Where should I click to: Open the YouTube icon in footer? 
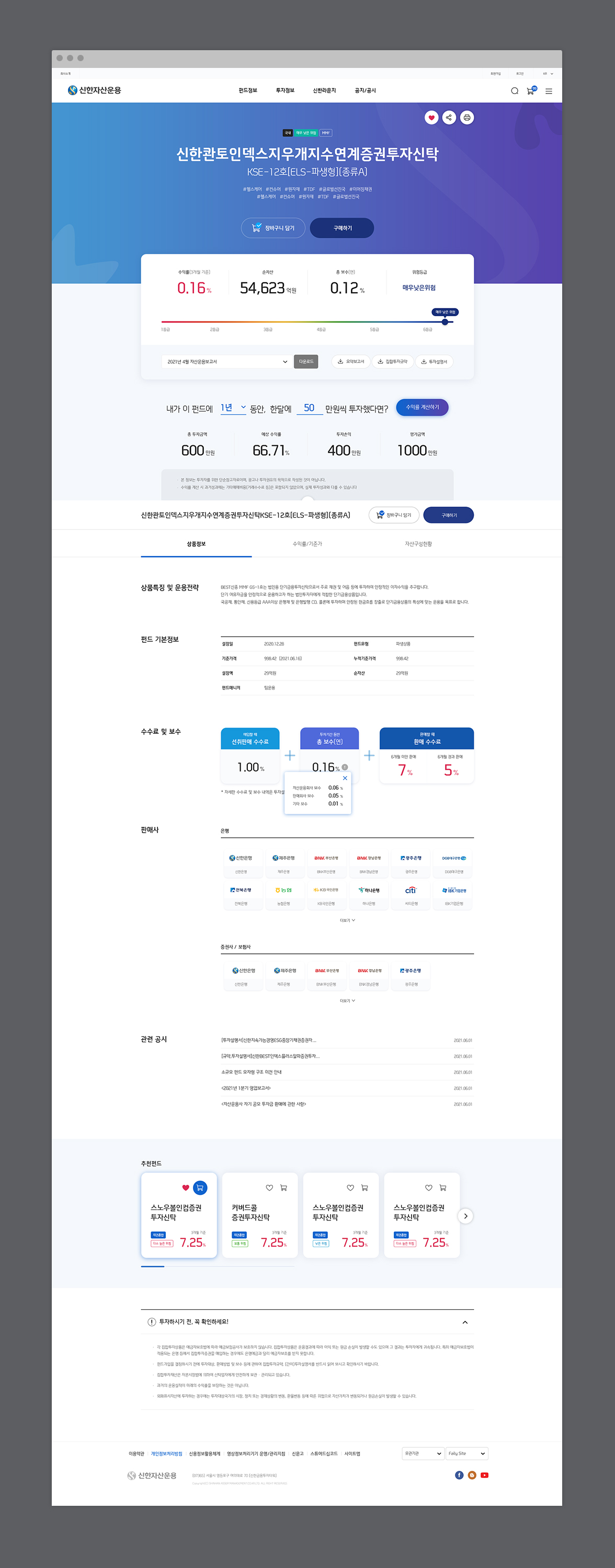[x=485, y=1475]
